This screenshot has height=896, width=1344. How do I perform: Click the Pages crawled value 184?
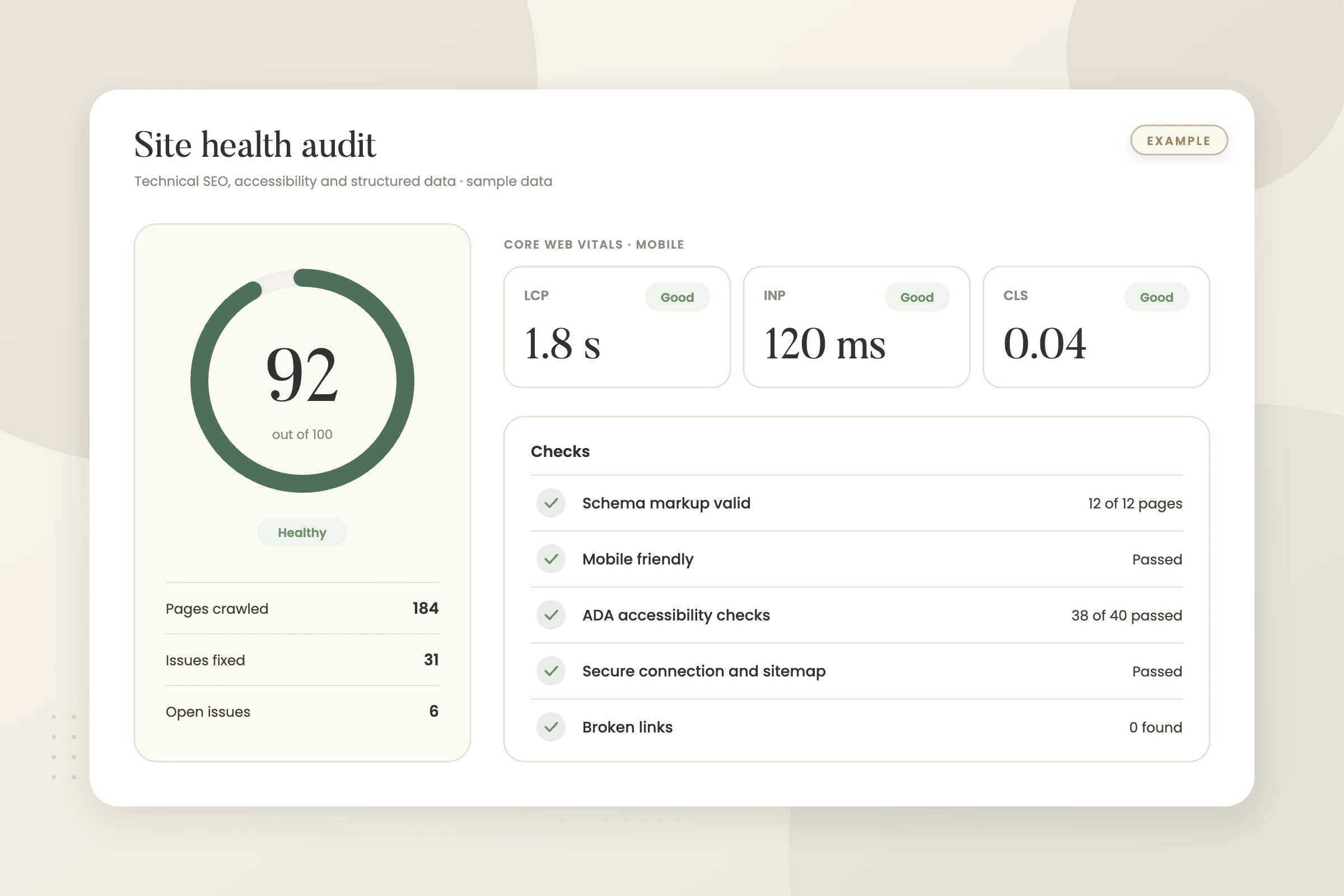[426, 608]
